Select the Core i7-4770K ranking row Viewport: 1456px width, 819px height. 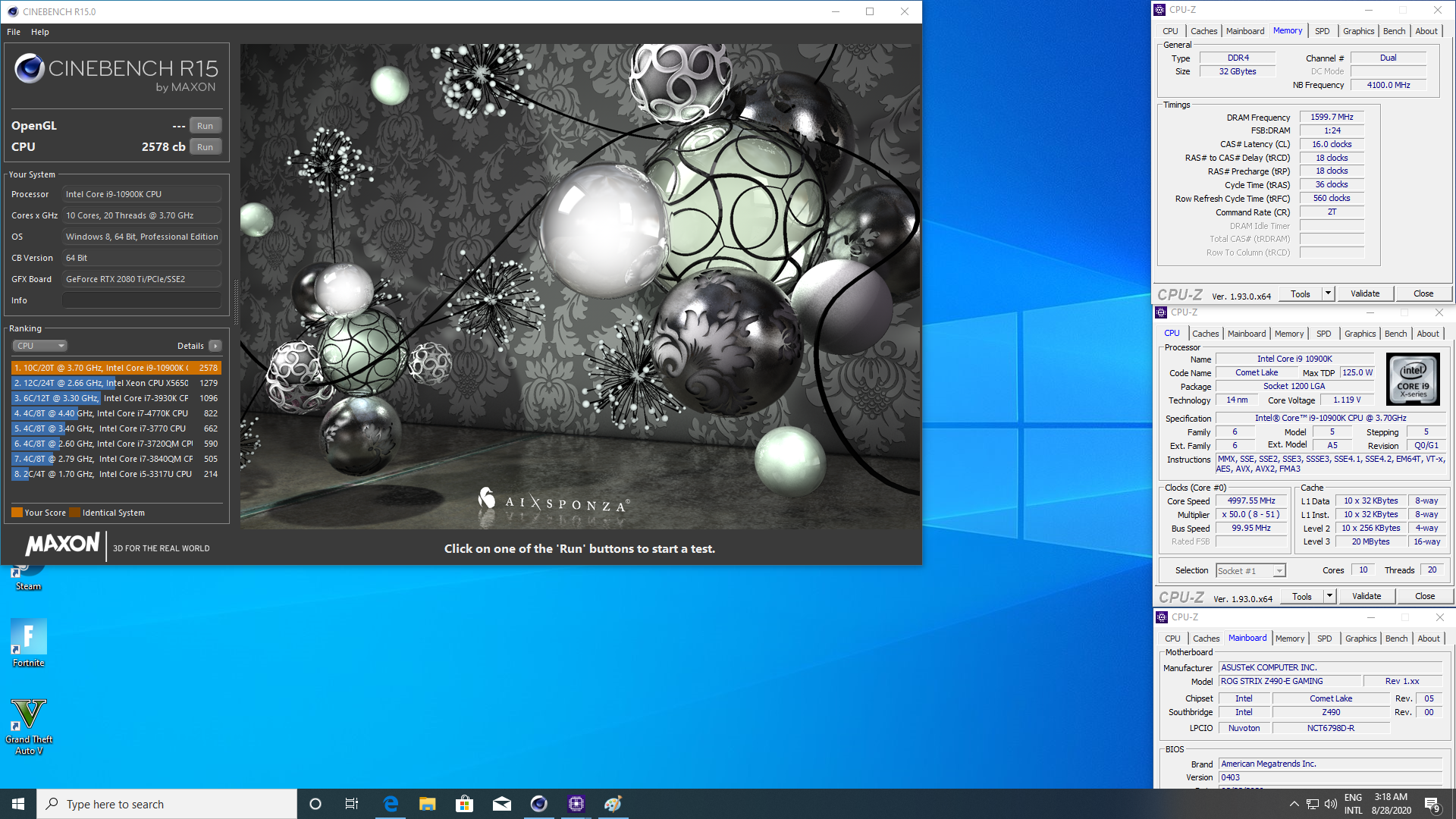[116, 413]
